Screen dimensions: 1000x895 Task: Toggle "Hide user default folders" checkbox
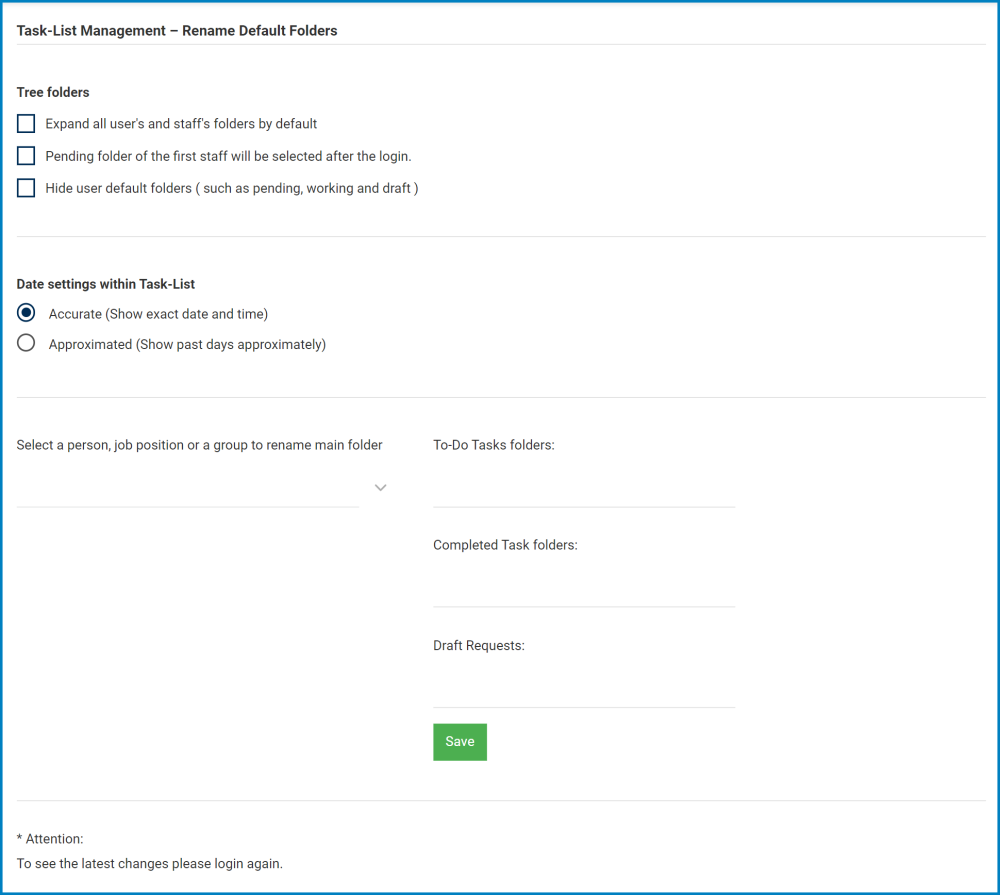(25, 187)
